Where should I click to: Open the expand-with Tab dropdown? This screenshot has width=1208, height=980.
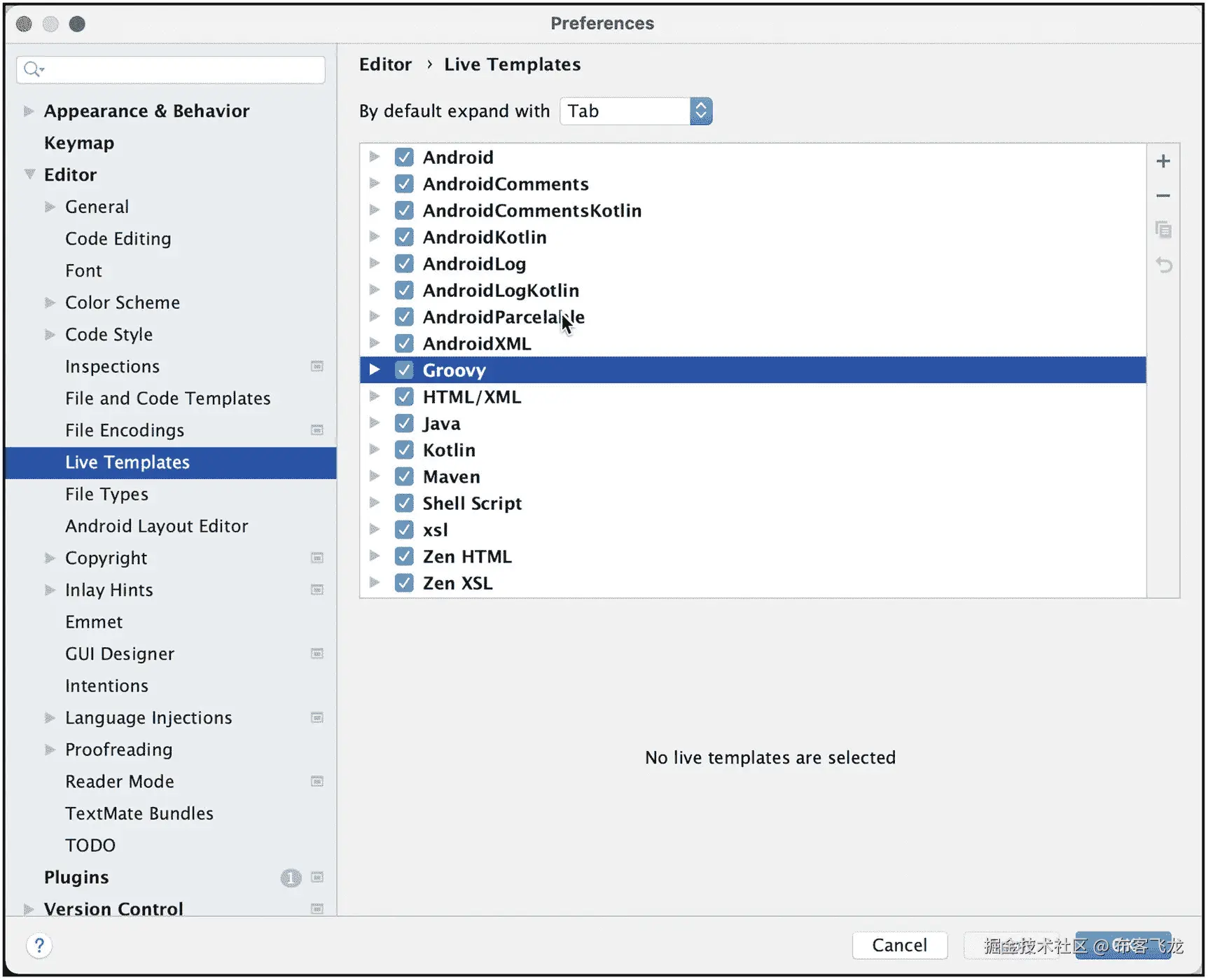[x=700, y=111]
